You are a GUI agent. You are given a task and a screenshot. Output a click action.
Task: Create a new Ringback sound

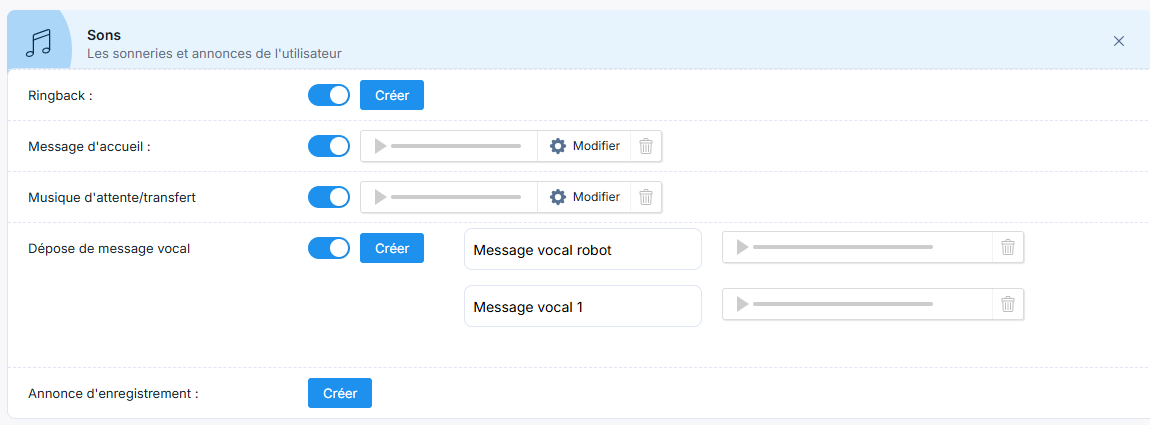point(392,95)
